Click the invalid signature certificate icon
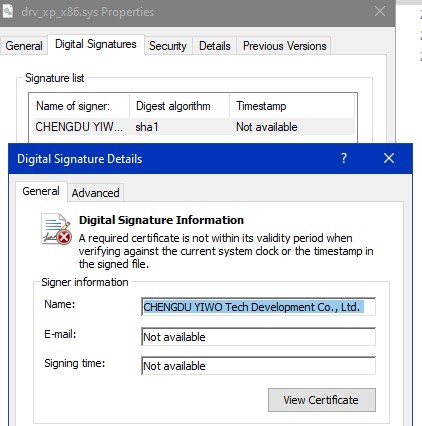The height and width of the screenshot is (426, 422). (x=56, y=229)
